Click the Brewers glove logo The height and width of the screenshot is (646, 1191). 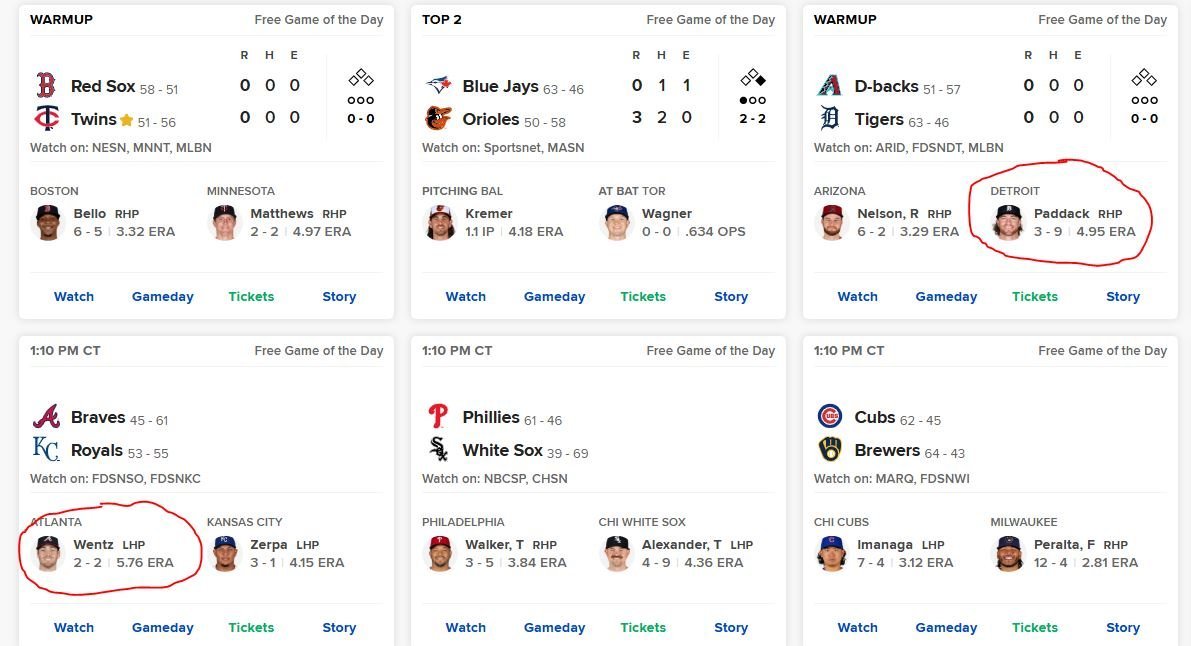[829, 450]
